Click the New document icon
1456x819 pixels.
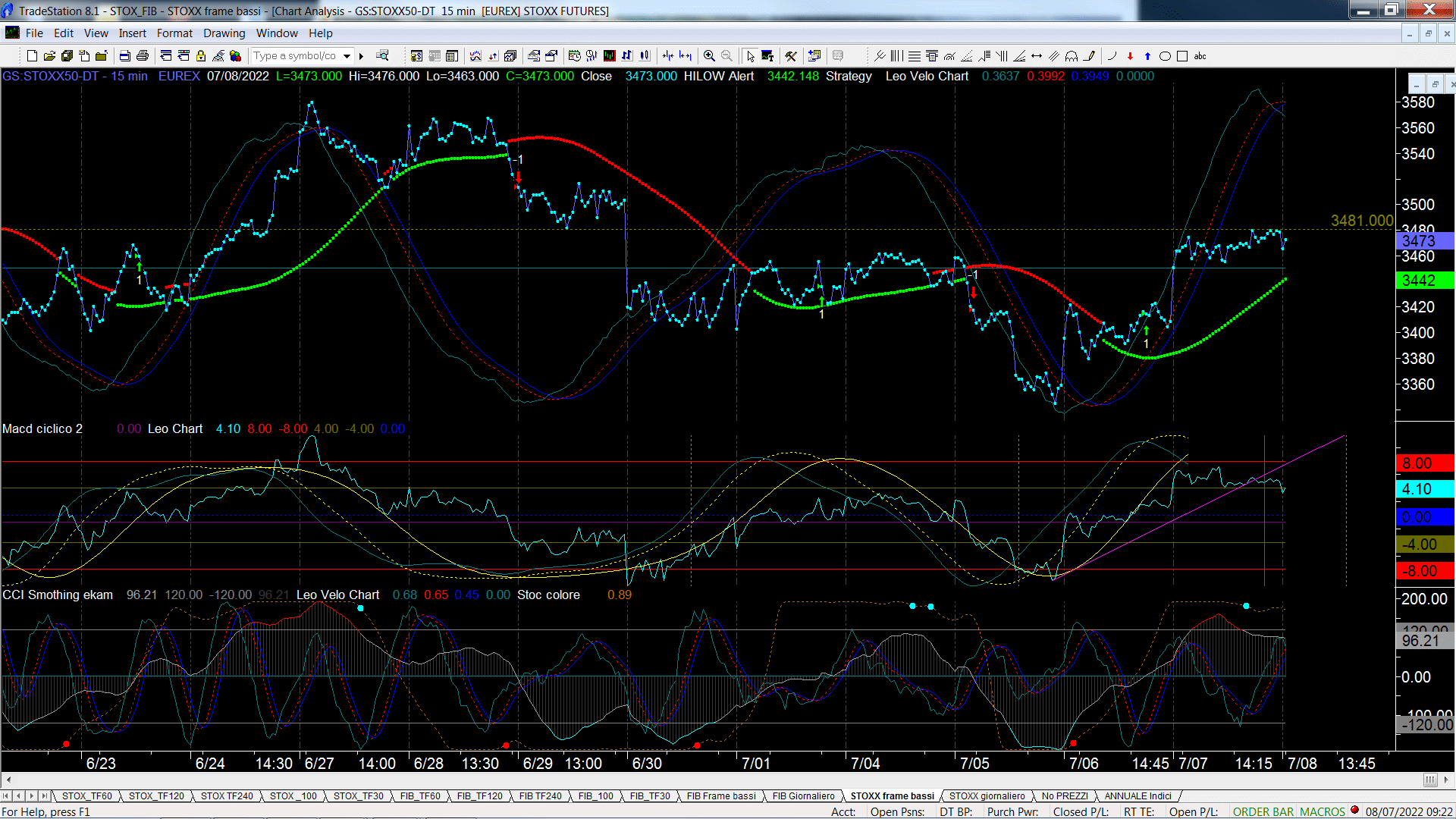coord(32,56)
